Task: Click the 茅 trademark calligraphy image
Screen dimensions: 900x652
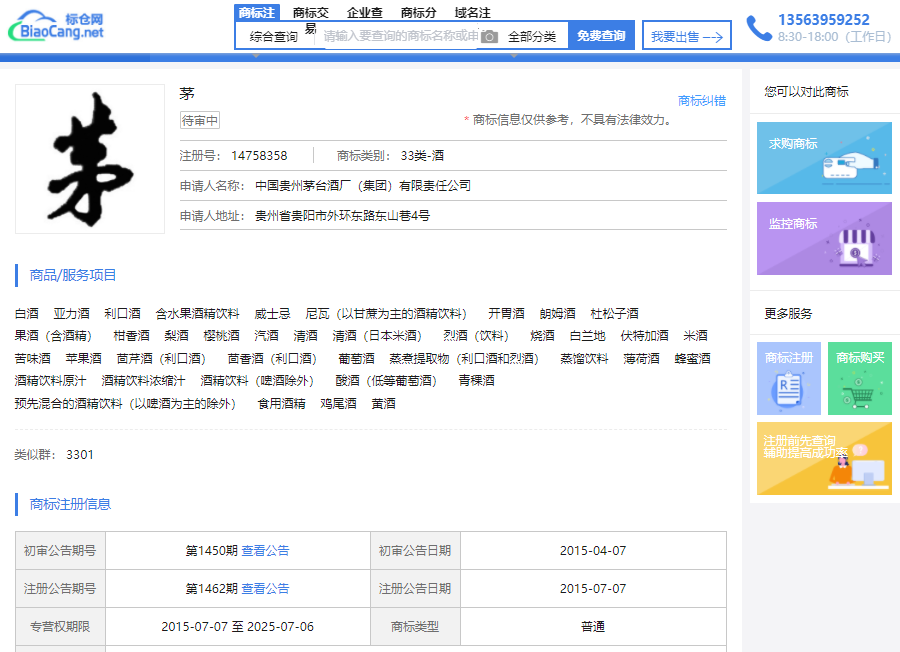Action: tap(90, 159)
